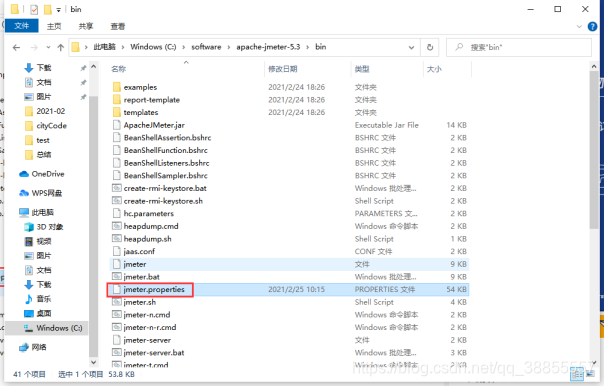This screenshot has height=386, width=605.
Task: Sort files by the 大小 column header
Action: click(x=434, y=69)
